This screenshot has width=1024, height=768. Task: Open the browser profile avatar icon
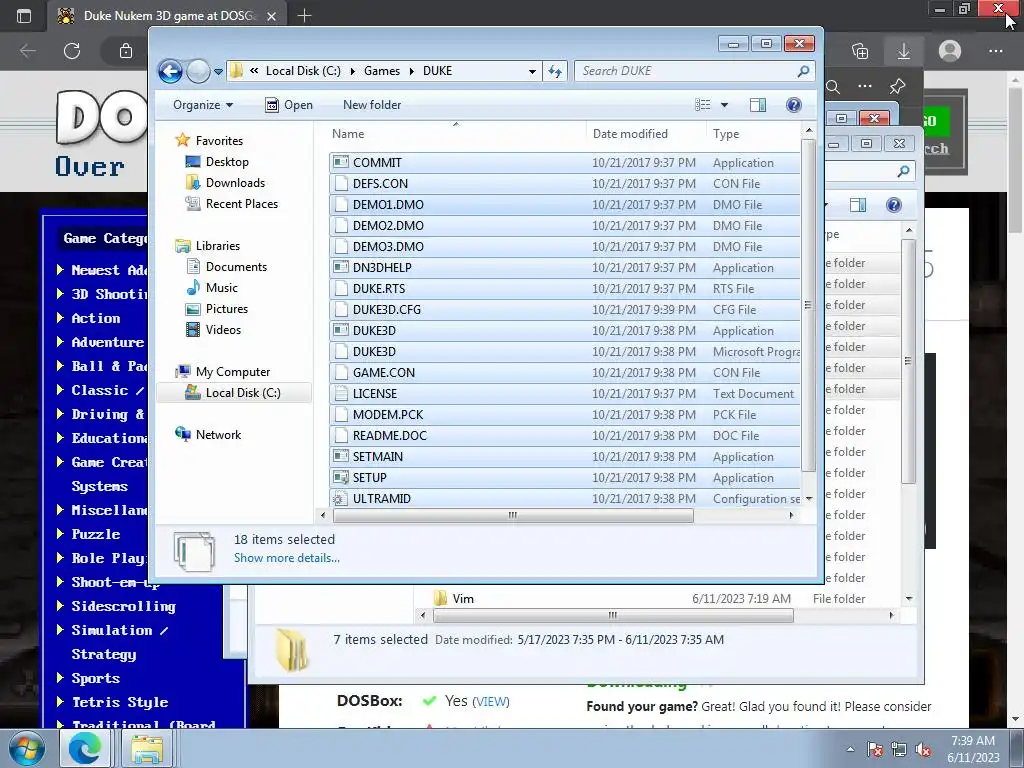click(950, 51)
